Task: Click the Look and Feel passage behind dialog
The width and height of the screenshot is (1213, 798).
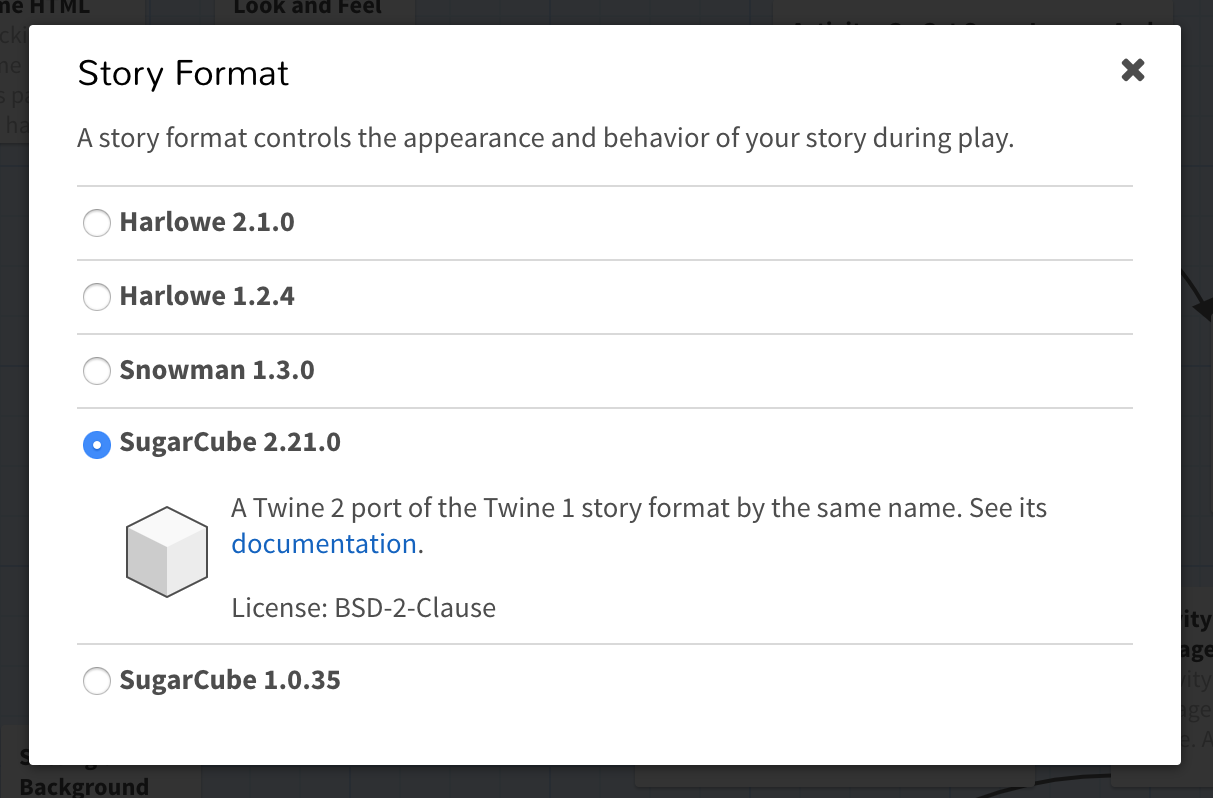Action: click(x=307, y=10)
